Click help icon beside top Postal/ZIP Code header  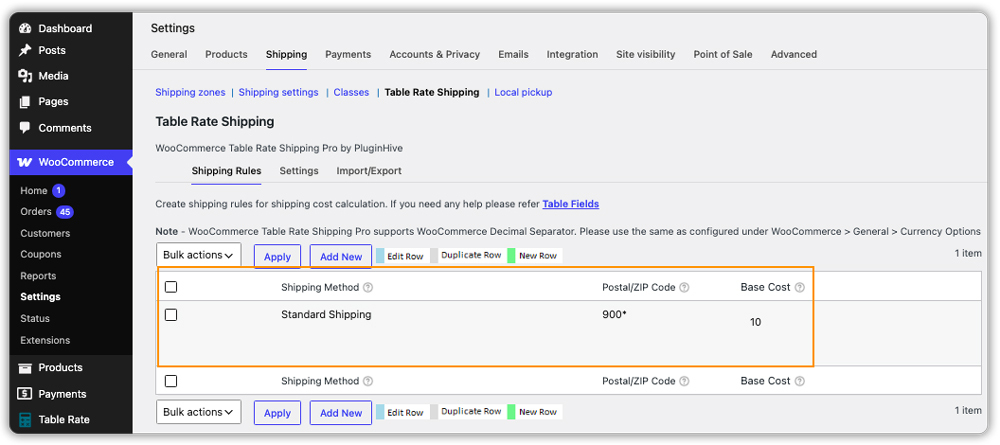[x=684, y=288]
